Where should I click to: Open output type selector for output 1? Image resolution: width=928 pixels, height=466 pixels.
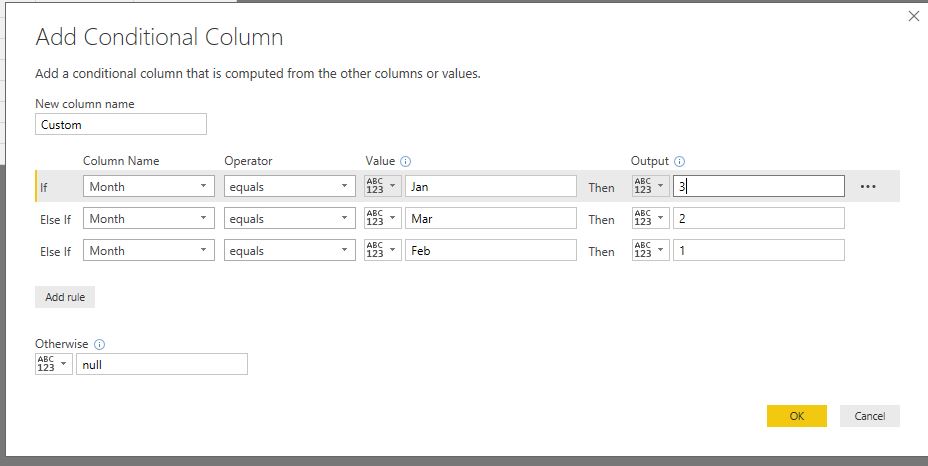pyautogui.click(x=651, y=250)
